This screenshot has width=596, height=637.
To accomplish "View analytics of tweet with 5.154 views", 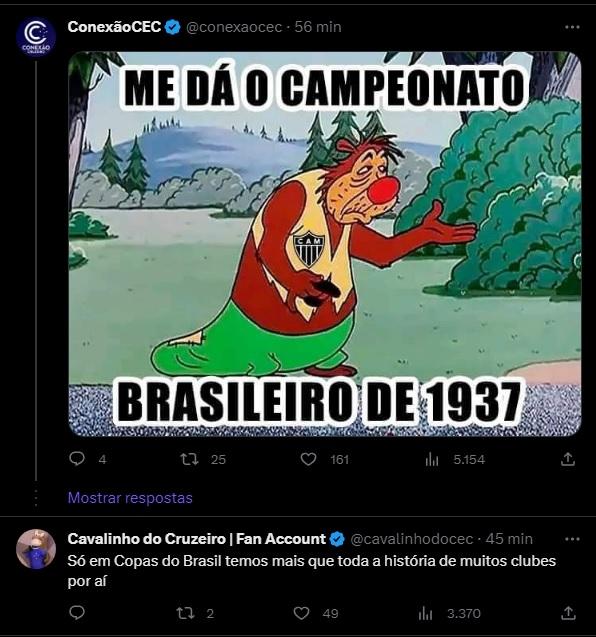I will click(x=432, y=459).
